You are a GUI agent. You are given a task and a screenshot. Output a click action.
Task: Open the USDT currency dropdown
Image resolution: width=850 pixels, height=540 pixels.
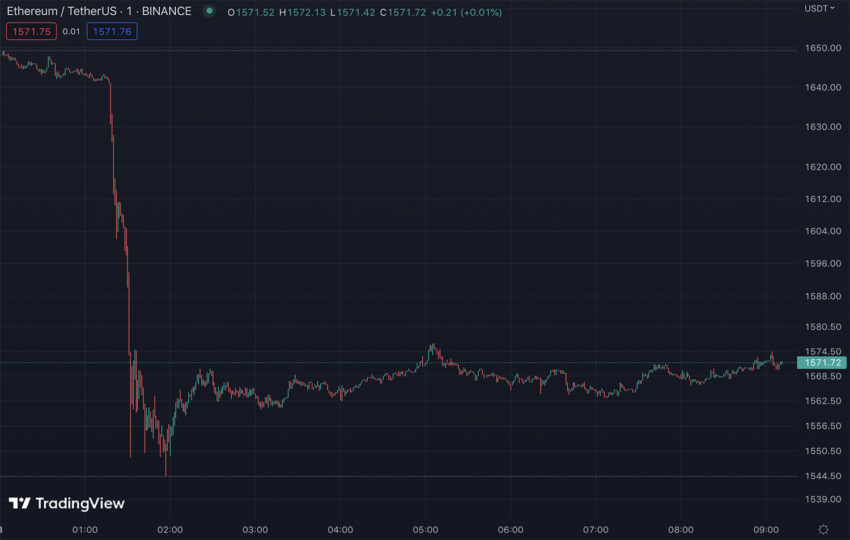[x=819, y=9]
